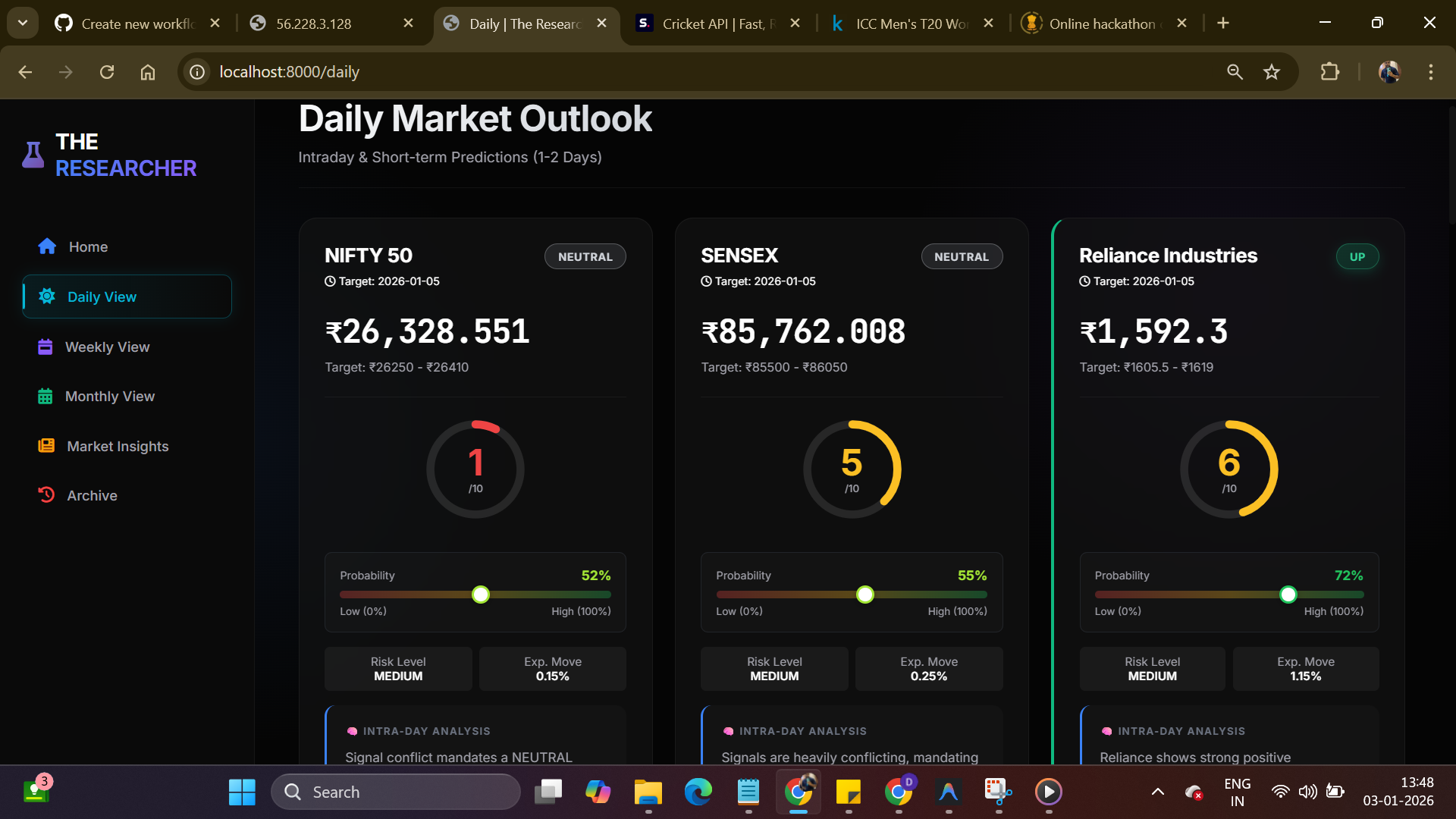Open browser Extensions puzzle icon
1456x819 pixels.
[x=1329, y=72]
